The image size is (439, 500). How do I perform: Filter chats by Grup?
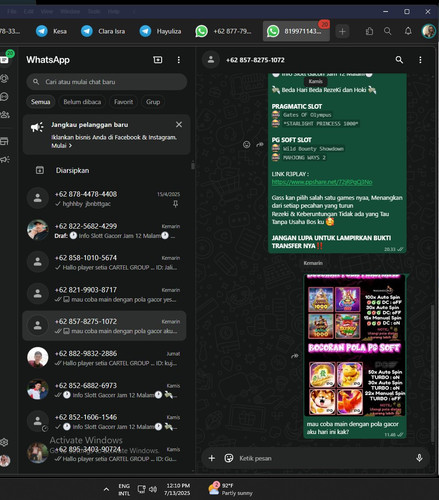click(x=153, y=102)
